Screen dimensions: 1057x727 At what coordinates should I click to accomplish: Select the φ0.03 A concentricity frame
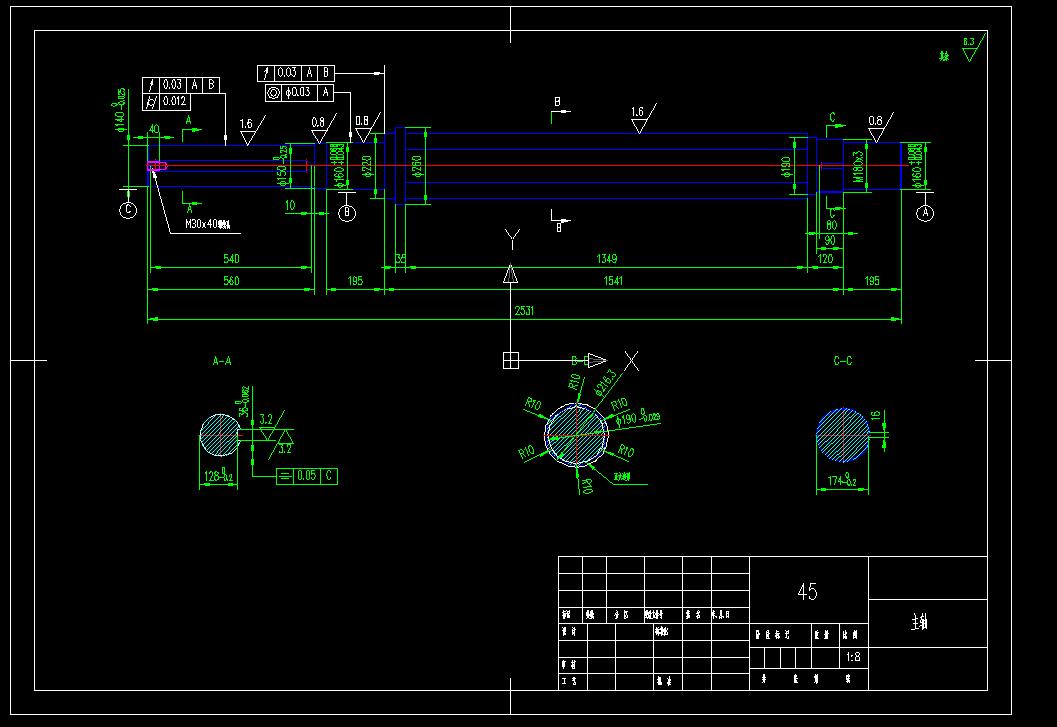299,92
